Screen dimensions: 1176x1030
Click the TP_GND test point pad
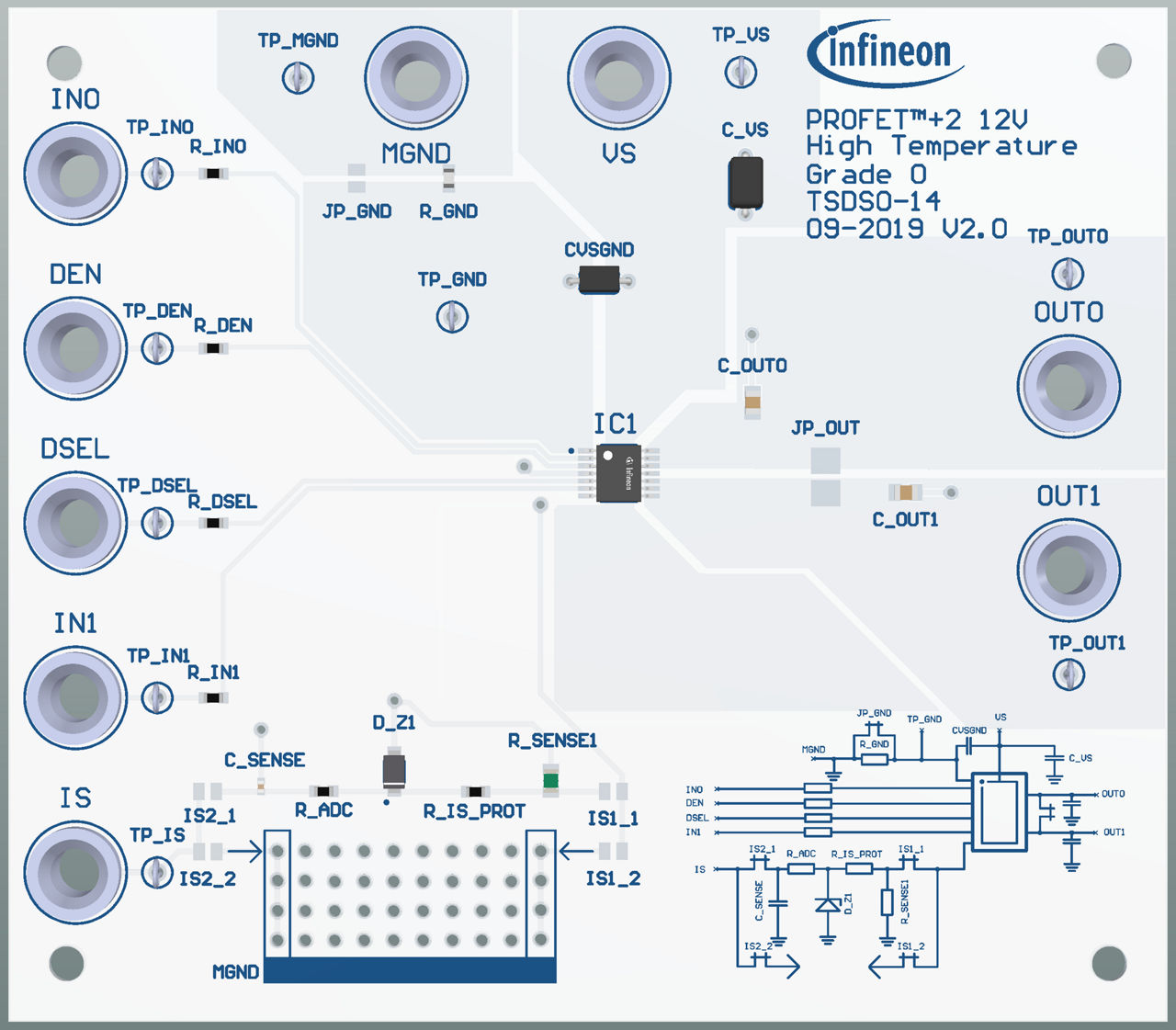click(x=452, y=317)
